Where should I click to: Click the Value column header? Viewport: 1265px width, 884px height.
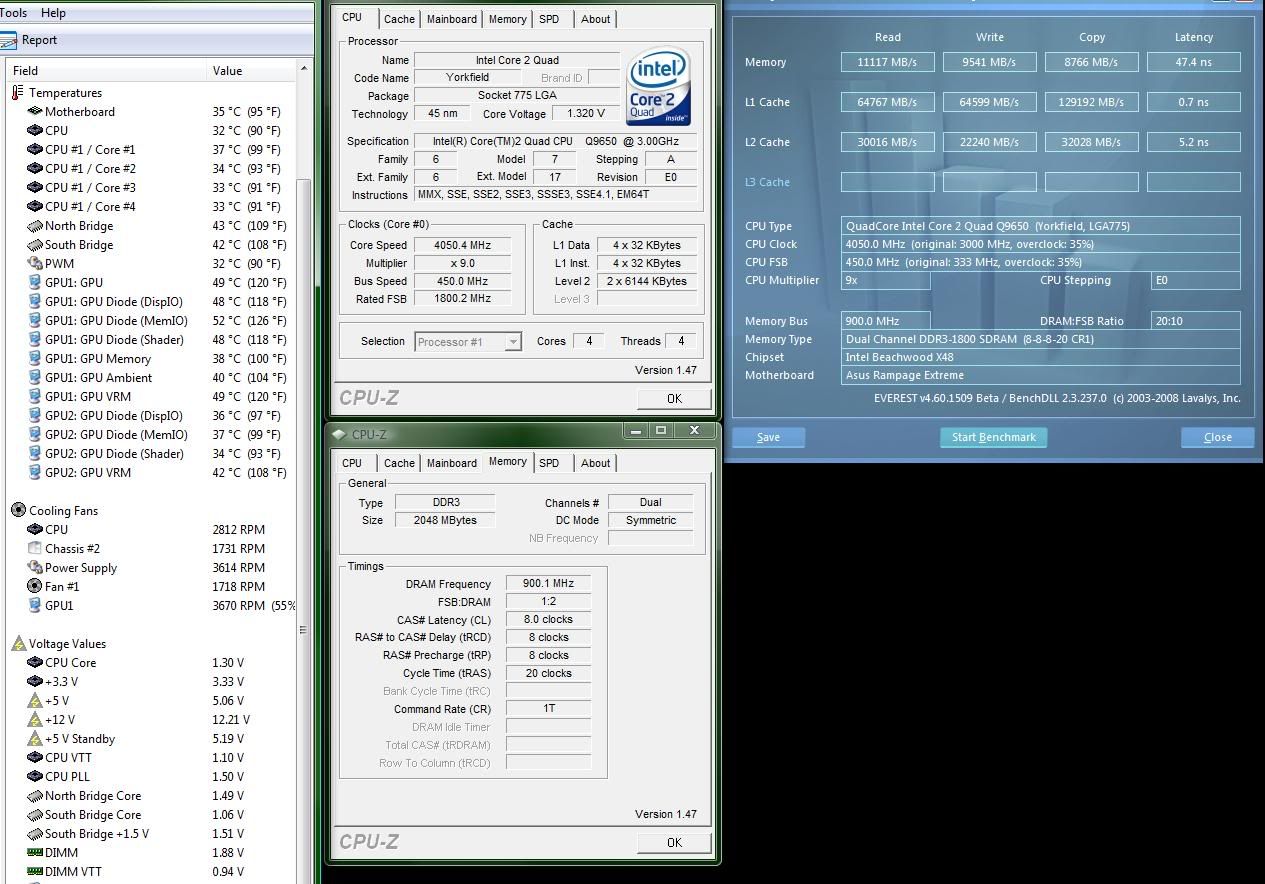[252, 71]
